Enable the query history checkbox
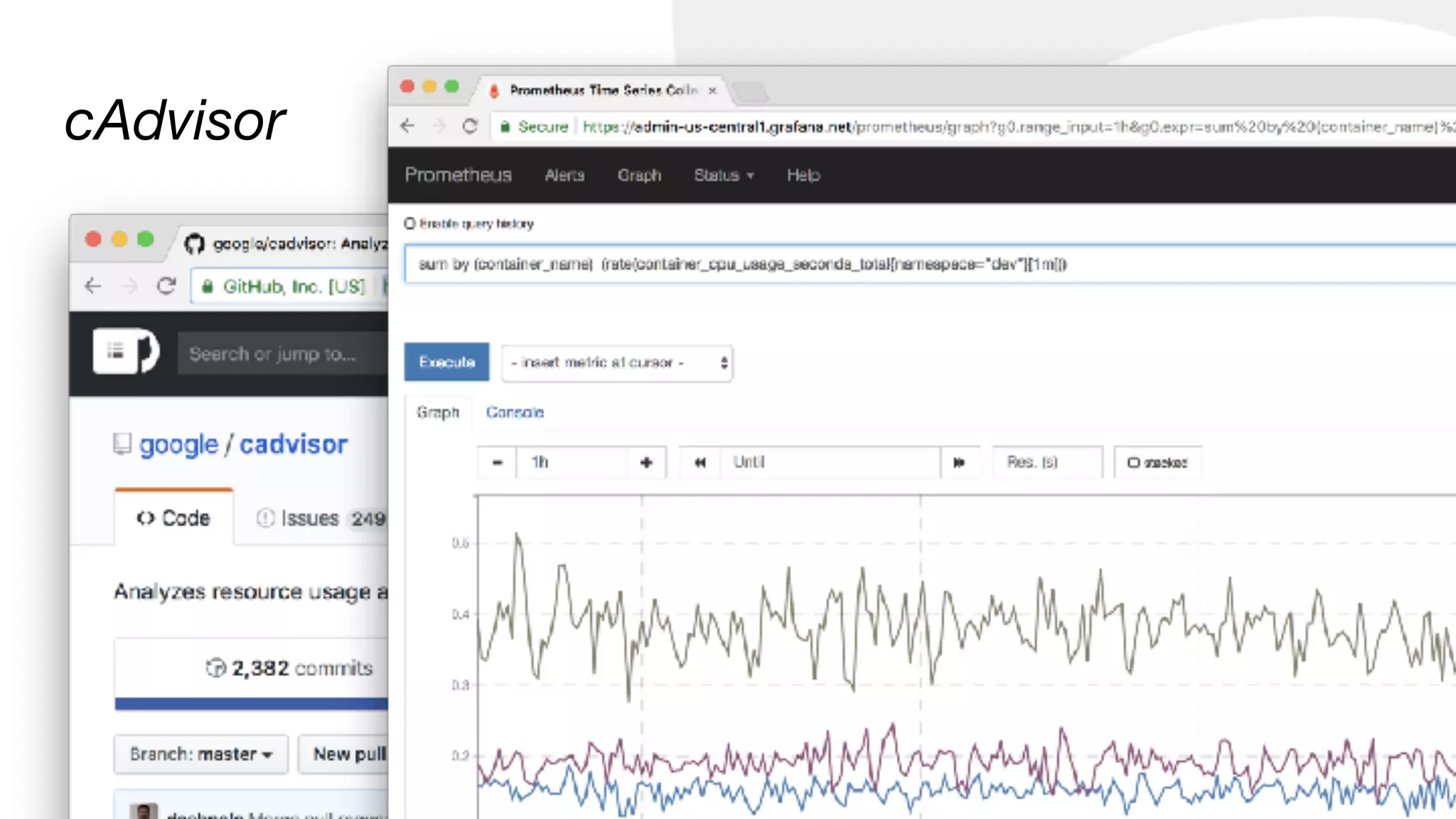1456x819 pixels. click(410, 224)
